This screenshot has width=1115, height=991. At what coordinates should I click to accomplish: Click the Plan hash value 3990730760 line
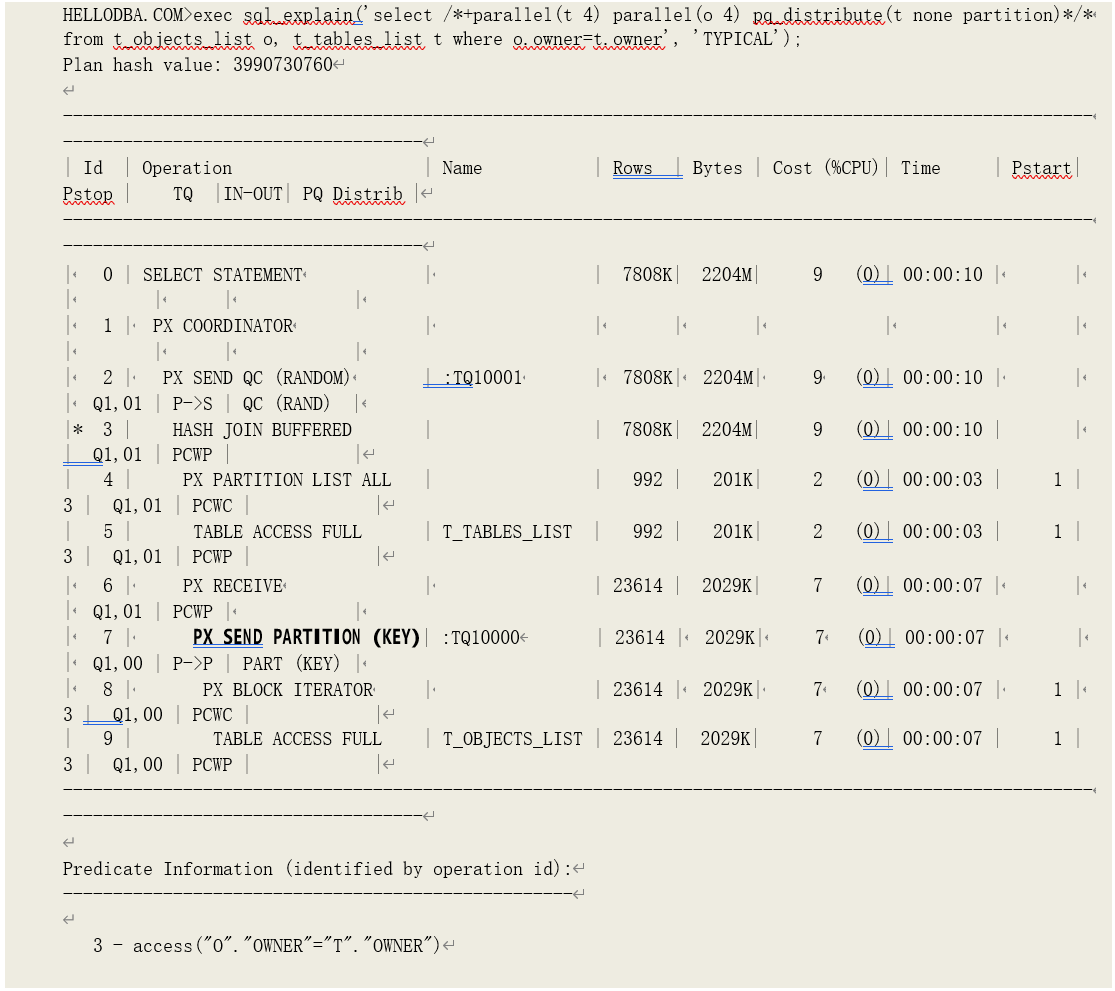click(198, 65)
